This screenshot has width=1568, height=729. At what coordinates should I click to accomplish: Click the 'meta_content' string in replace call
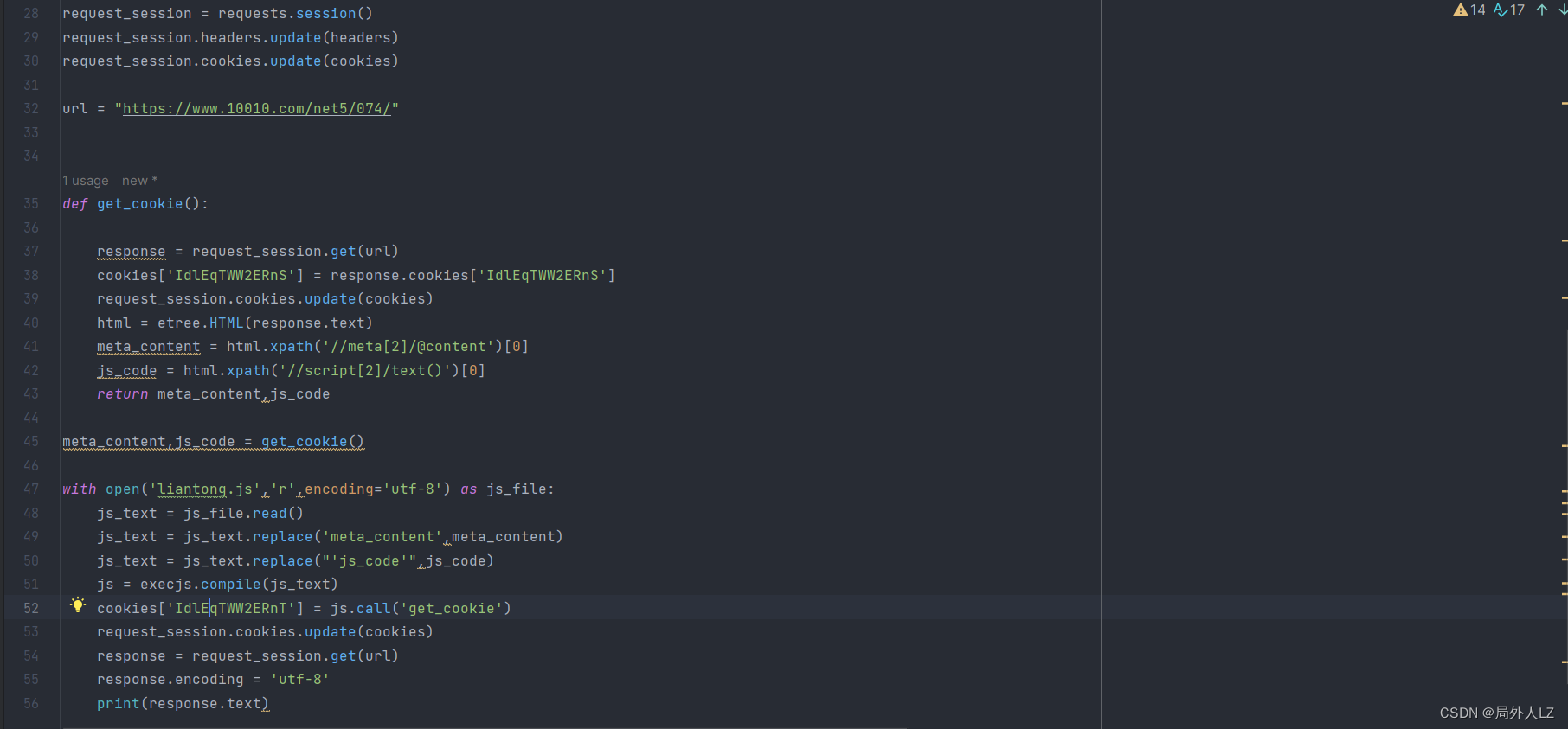point(382,537)
